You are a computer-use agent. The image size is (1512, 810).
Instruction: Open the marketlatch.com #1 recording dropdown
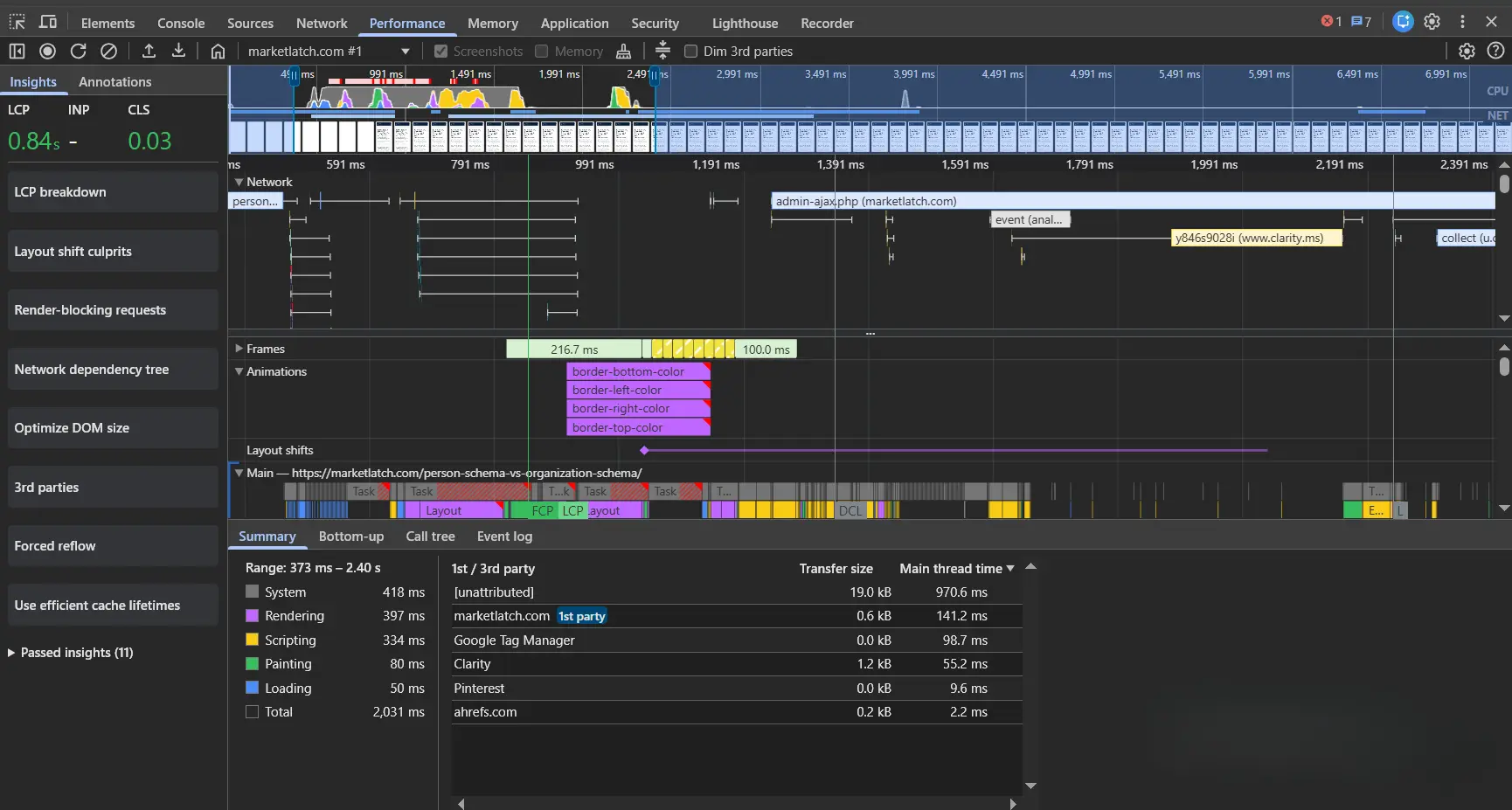329,52
